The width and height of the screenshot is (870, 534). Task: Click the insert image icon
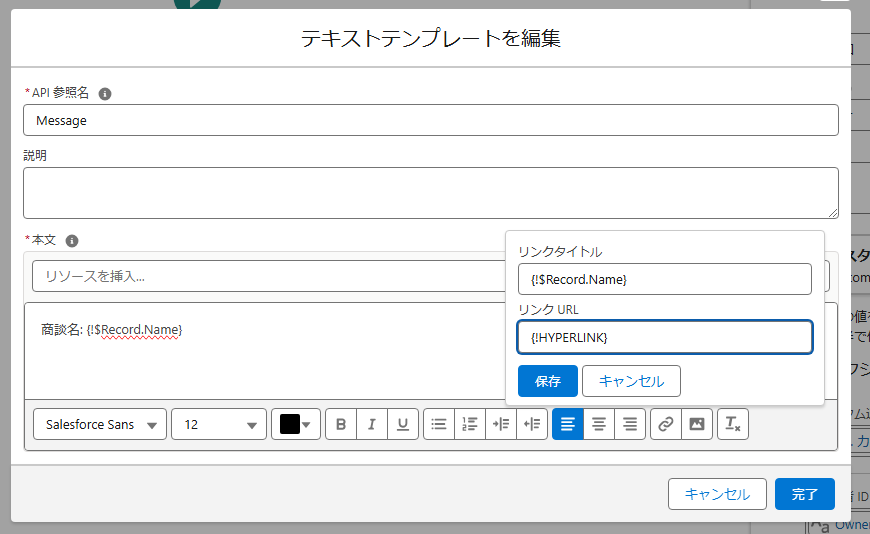697,424
